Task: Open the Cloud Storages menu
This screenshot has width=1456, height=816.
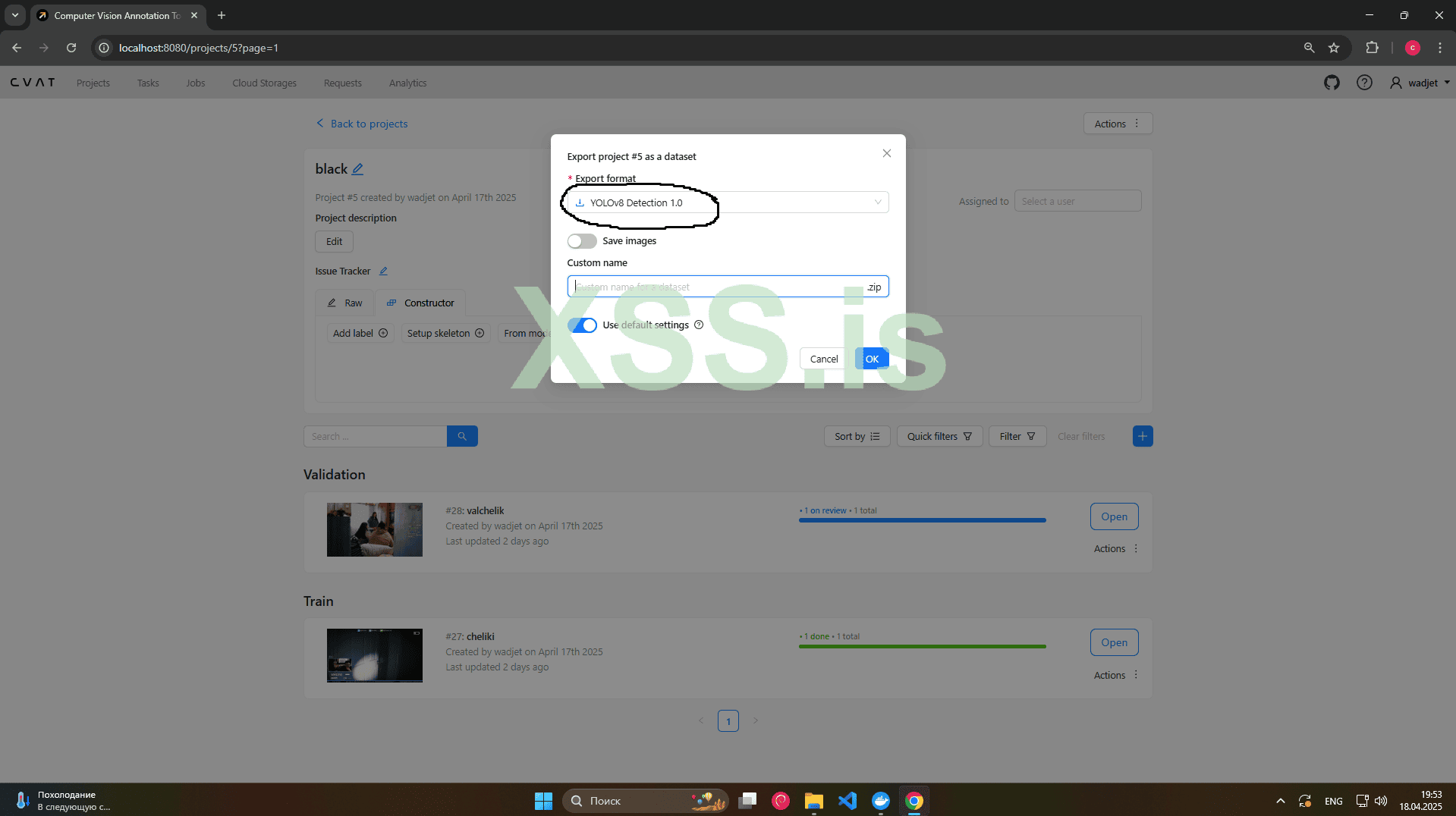Action: [264, 83]
